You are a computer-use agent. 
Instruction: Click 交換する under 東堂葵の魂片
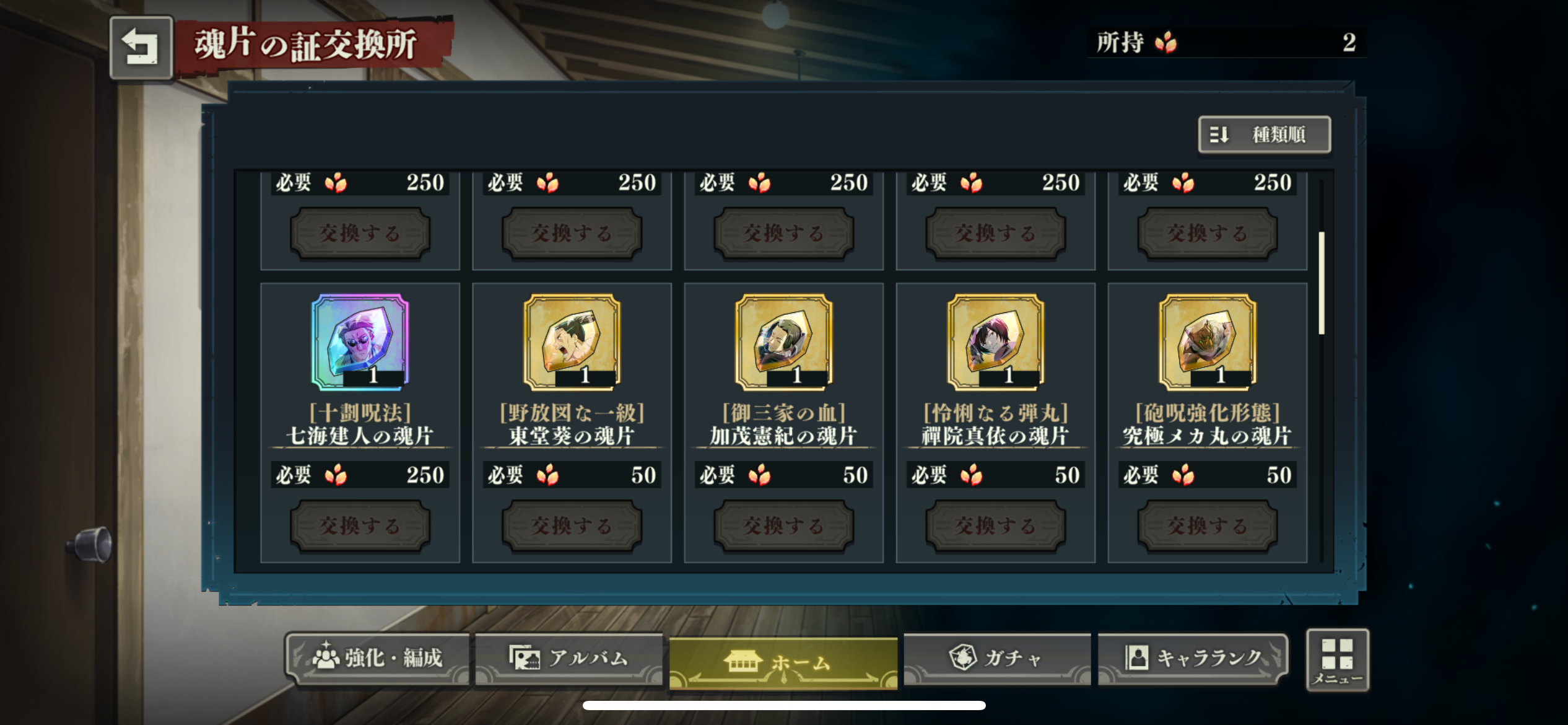(x=572, y=526)
